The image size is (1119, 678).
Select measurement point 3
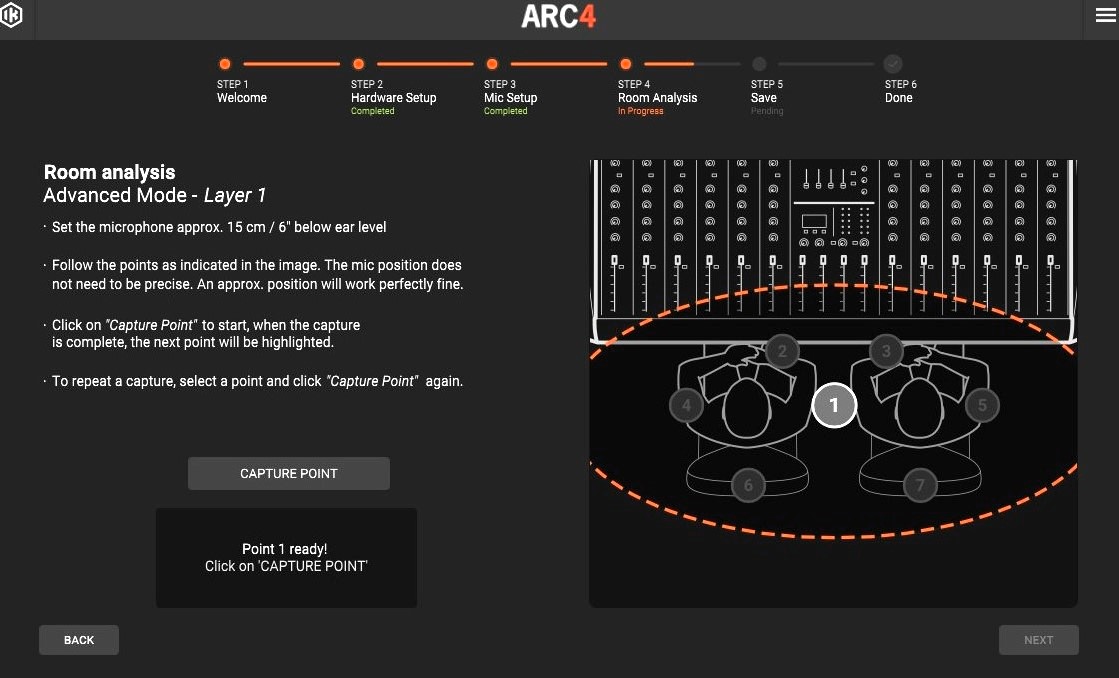[886, 351]
